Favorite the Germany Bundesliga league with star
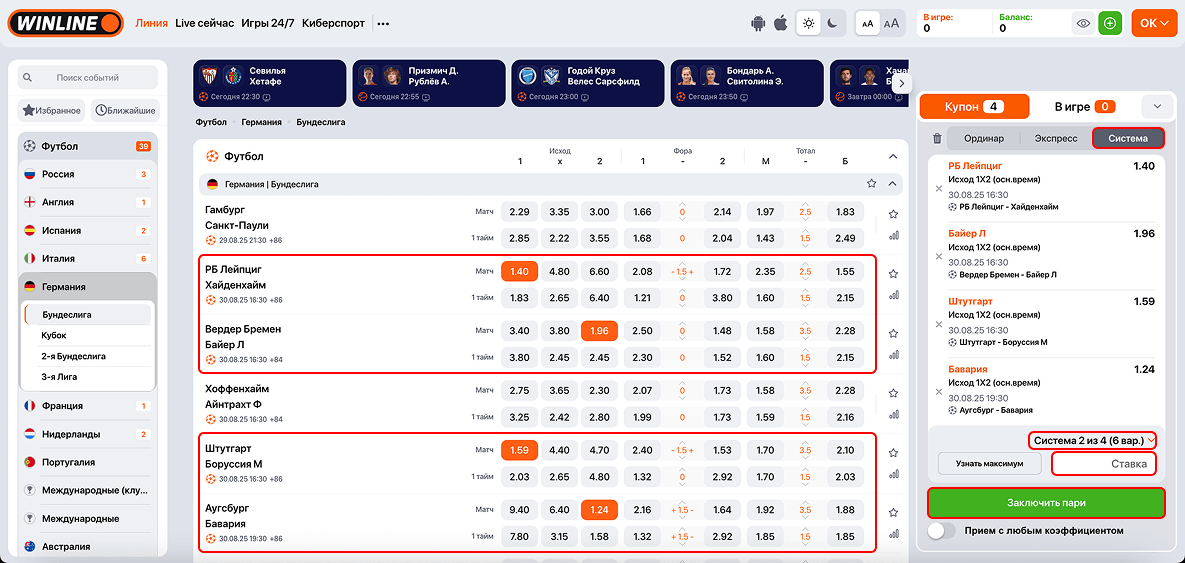 [x=871, y=184]
